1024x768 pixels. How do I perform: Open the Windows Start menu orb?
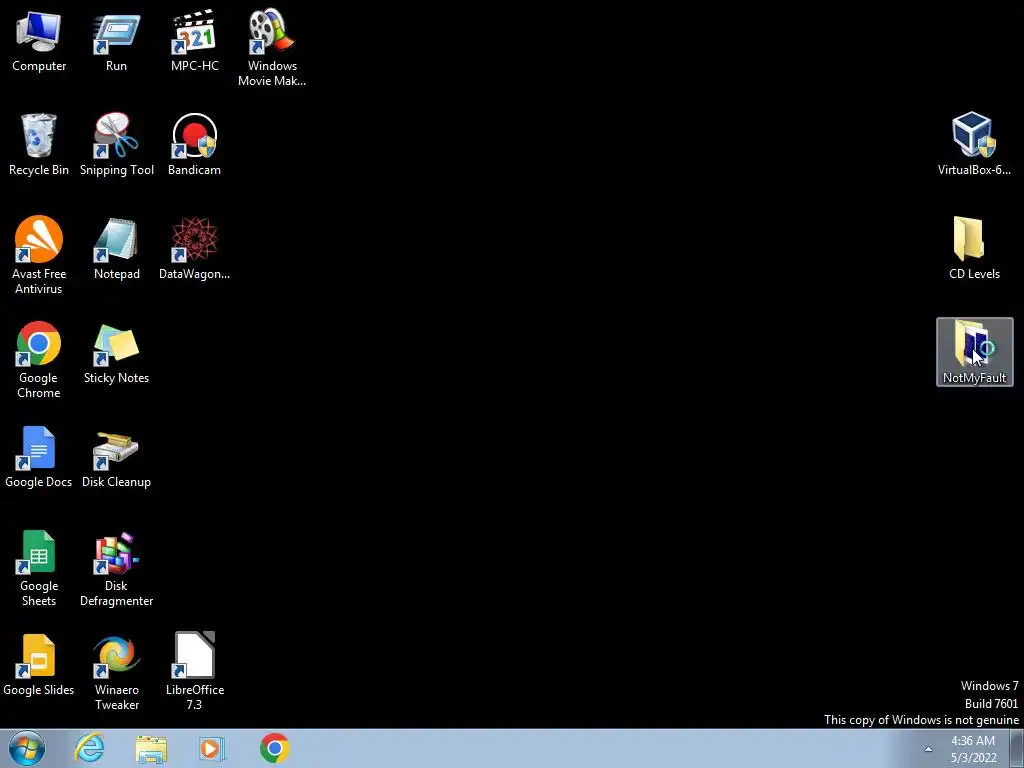tap(27, 748)
